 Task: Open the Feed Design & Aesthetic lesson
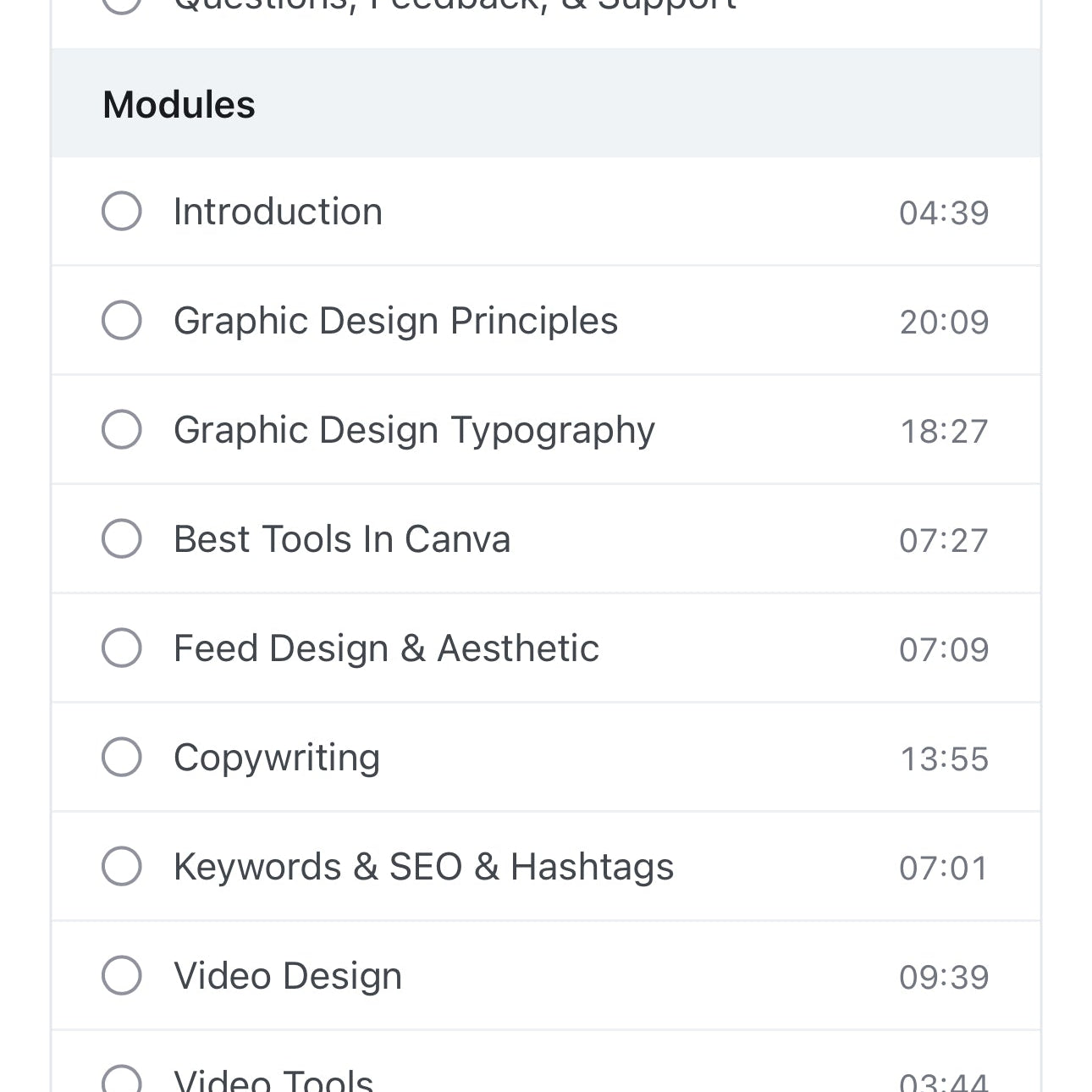coord(386,648)
